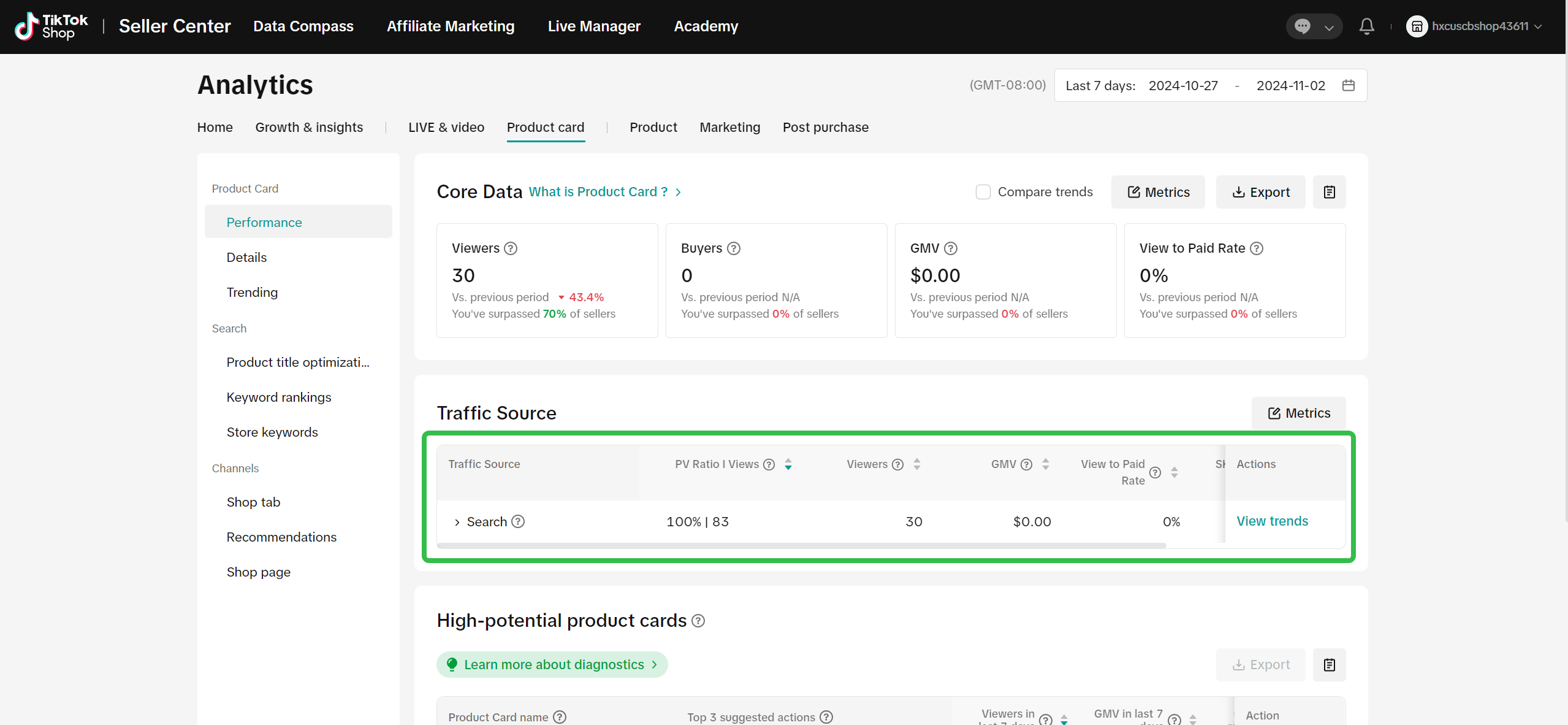Expand the chat dropdown arrow in header
This screenshot has width=1568, height=725.
click(1329, 28)
